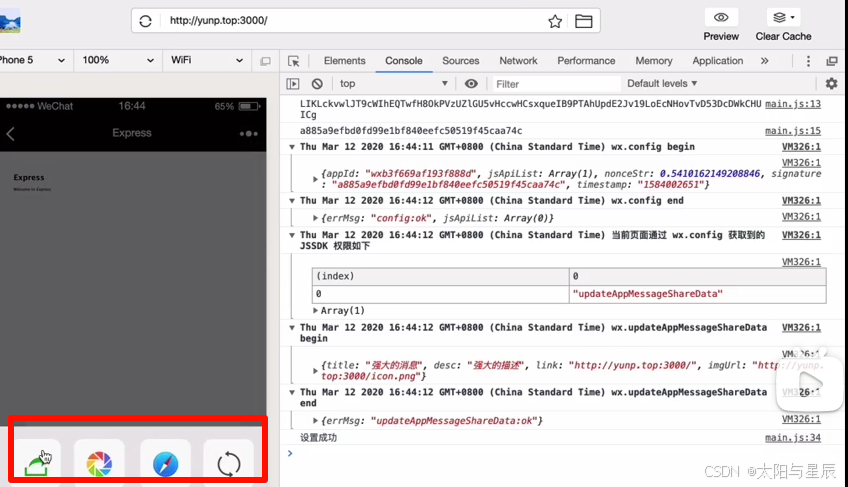Viewport: 848px width, 487px height.
Task: Clear the console with the ban icon
Action: pyautogui.click(x=317, y=83)
